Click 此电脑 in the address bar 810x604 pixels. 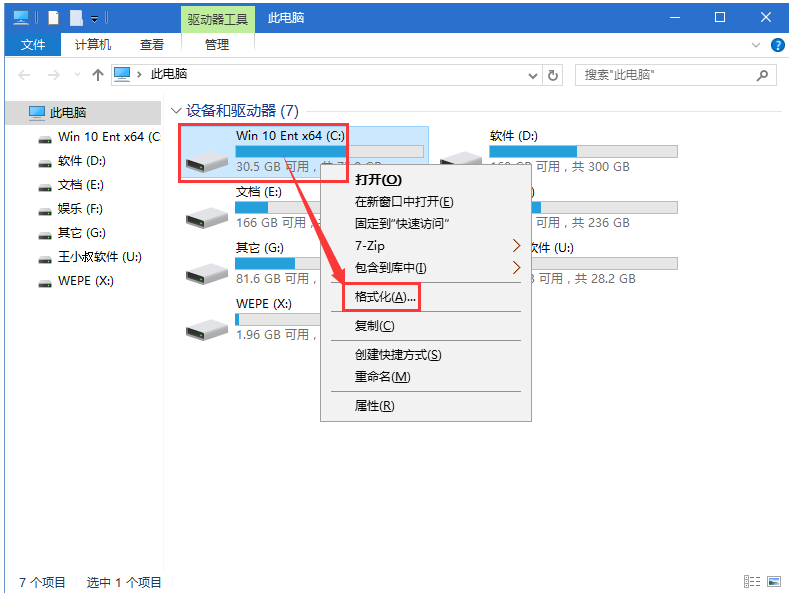point(168,74)
